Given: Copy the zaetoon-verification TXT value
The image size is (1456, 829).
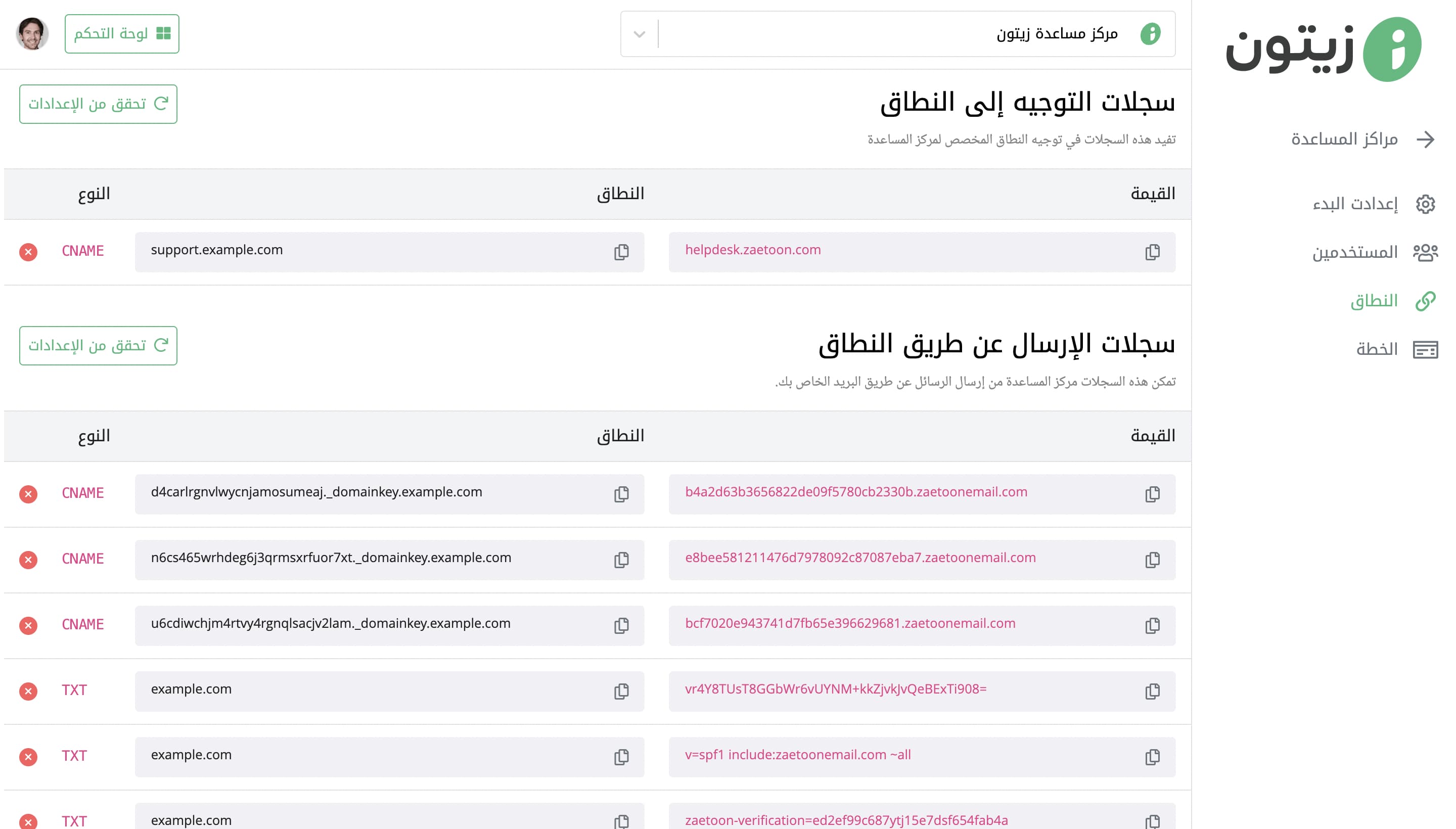Looking at the screenshot, I should (1152, 821).
